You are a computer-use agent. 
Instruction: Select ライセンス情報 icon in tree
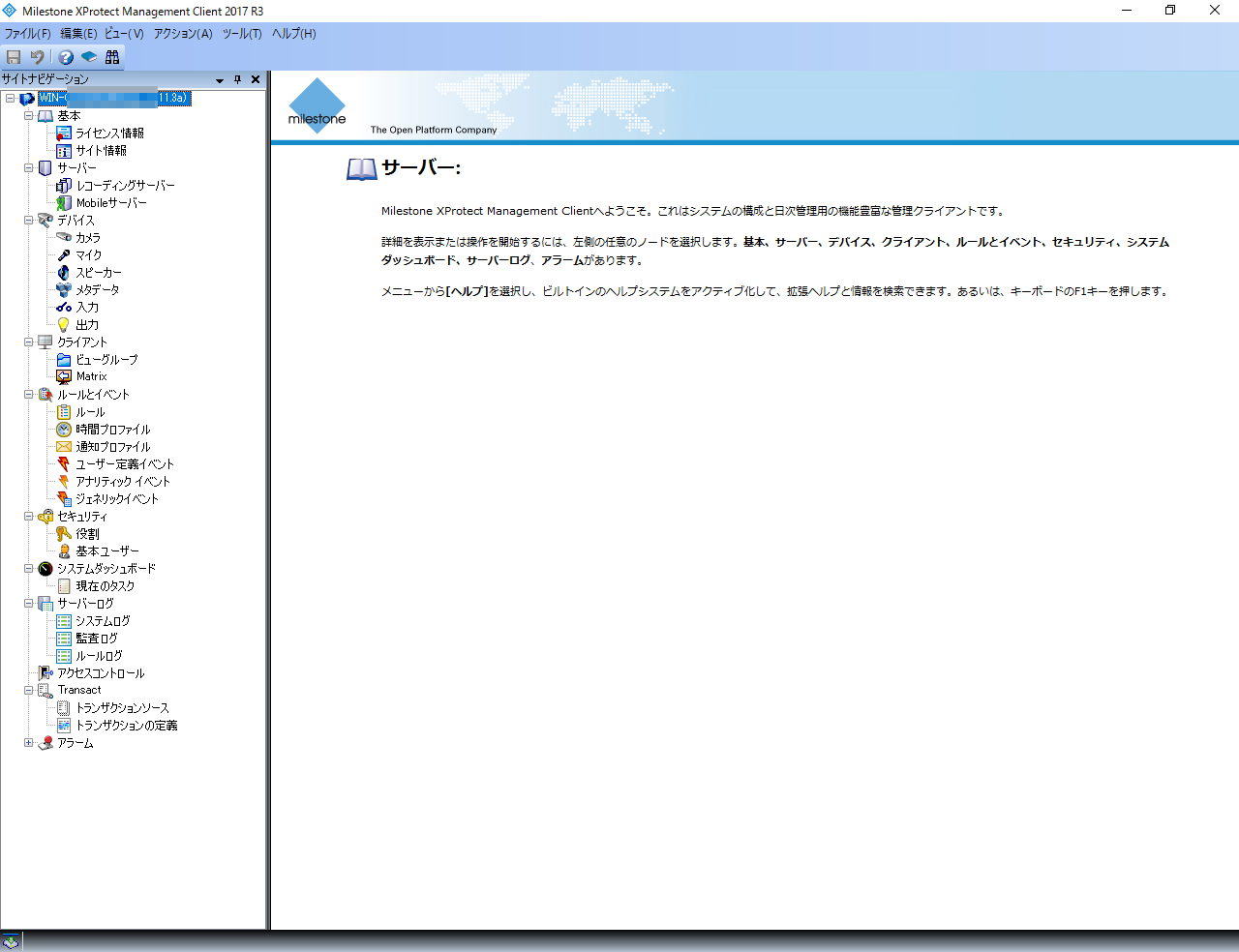(64, 133)
